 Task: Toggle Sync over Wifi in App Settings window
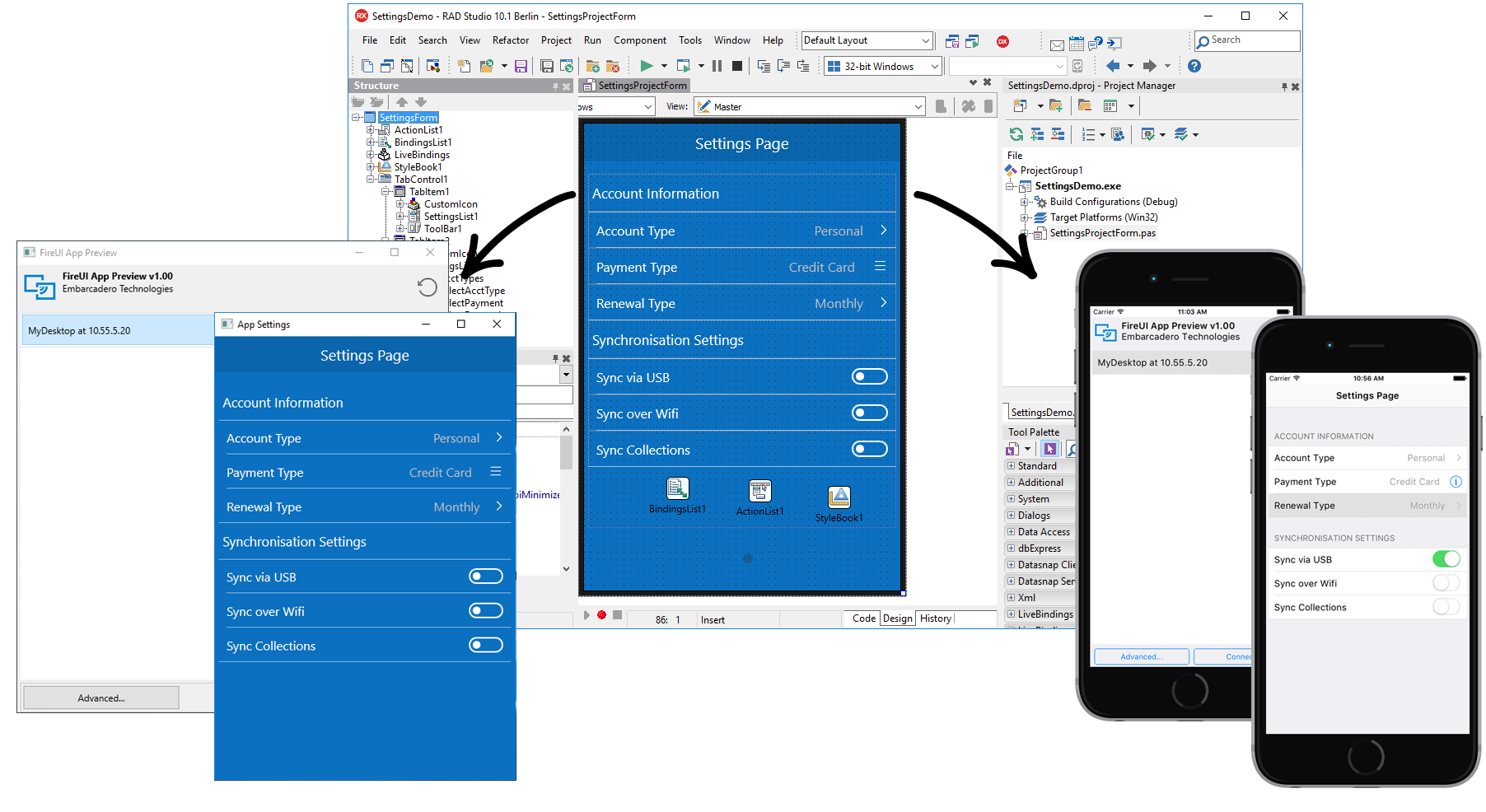[x=486, y=611]
